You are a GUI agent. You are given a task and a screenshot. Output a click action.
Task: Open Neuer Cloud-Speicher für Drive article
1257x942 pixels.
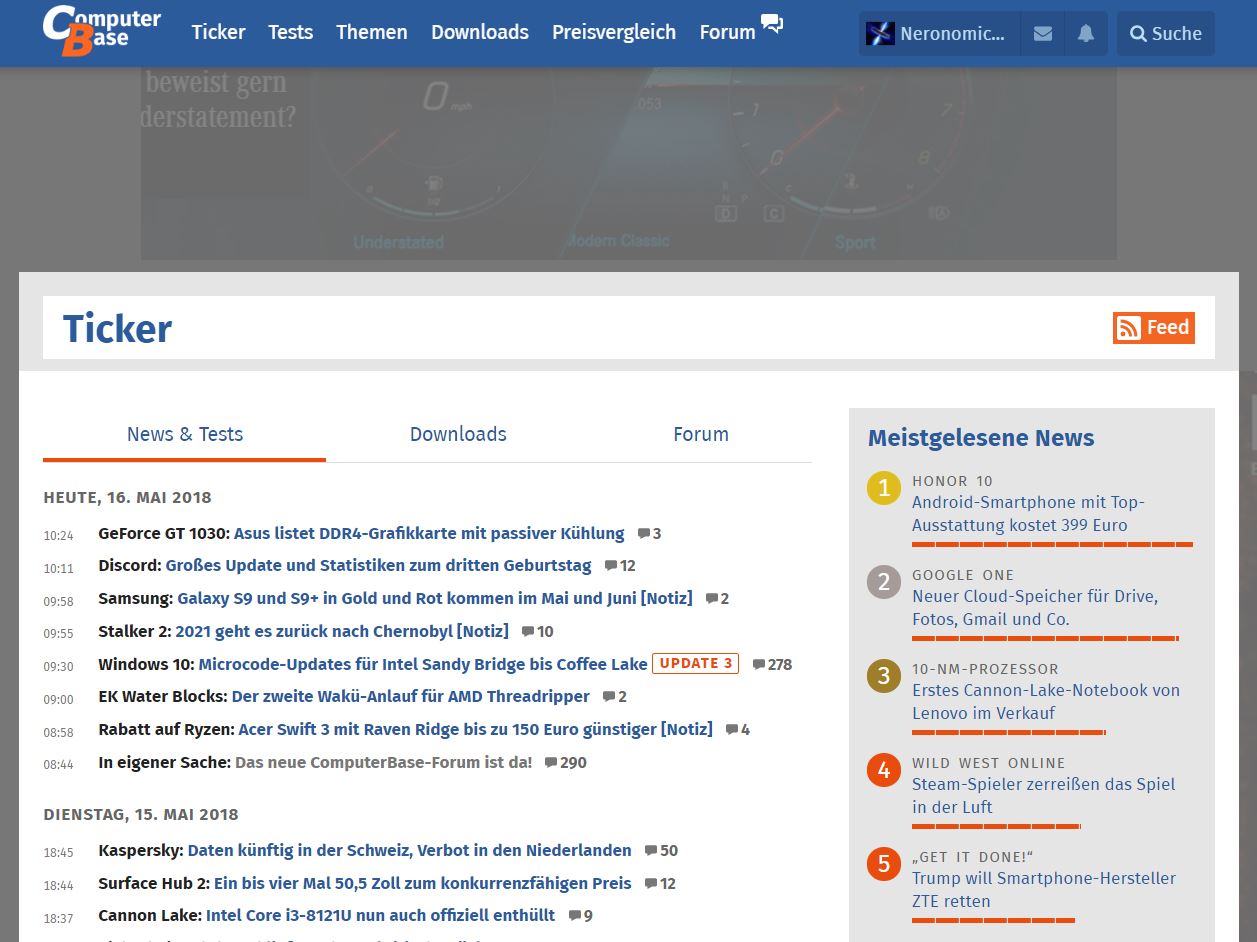coord(1035,608)
